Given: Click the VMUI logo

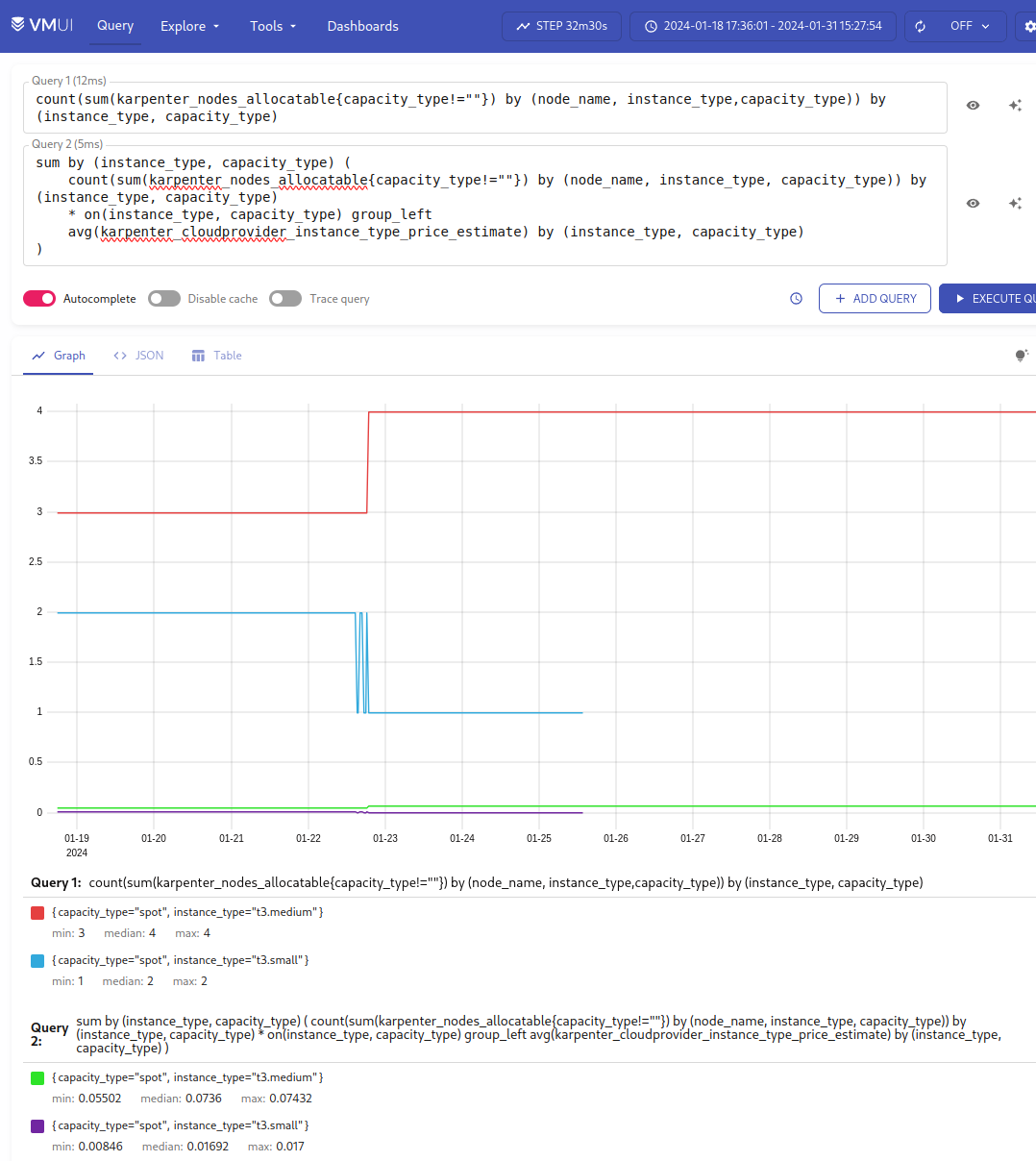Looking at the screenshot, I should tap(42, 26).
